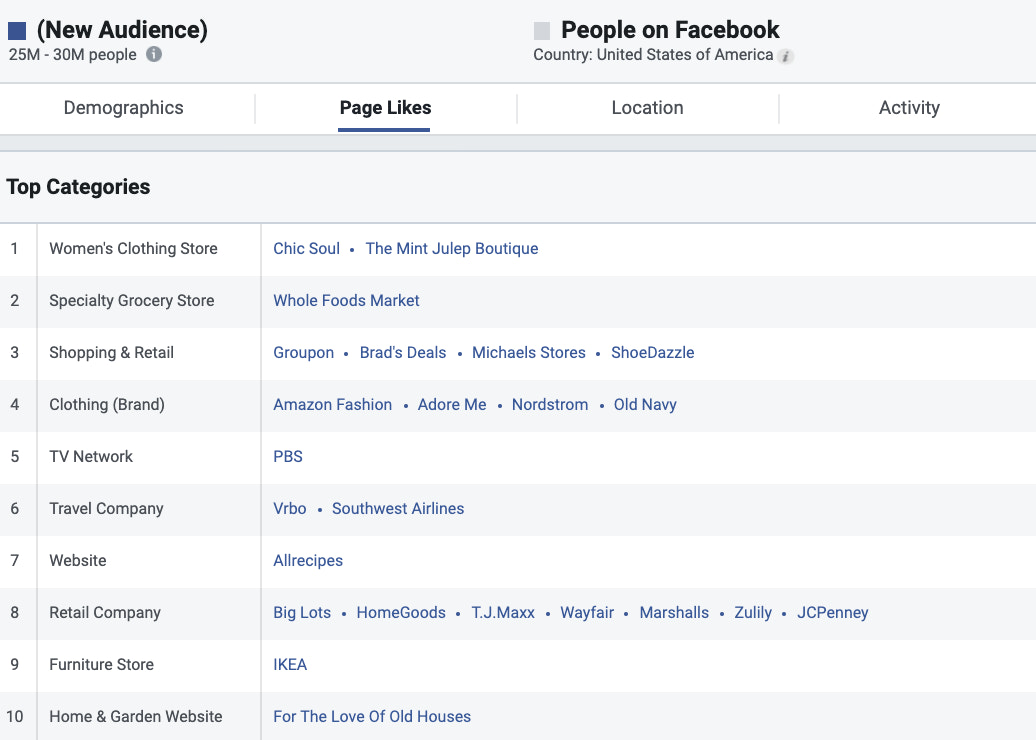1036x740 pixels.
Task: Click the gray square beside People on Facebook
Action: (x=541, y=30)
